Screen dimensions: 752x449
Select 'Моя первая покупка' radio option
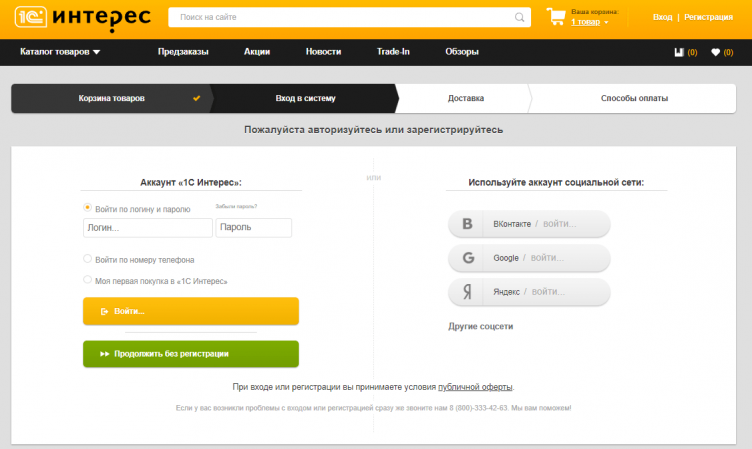click(88, 281)
